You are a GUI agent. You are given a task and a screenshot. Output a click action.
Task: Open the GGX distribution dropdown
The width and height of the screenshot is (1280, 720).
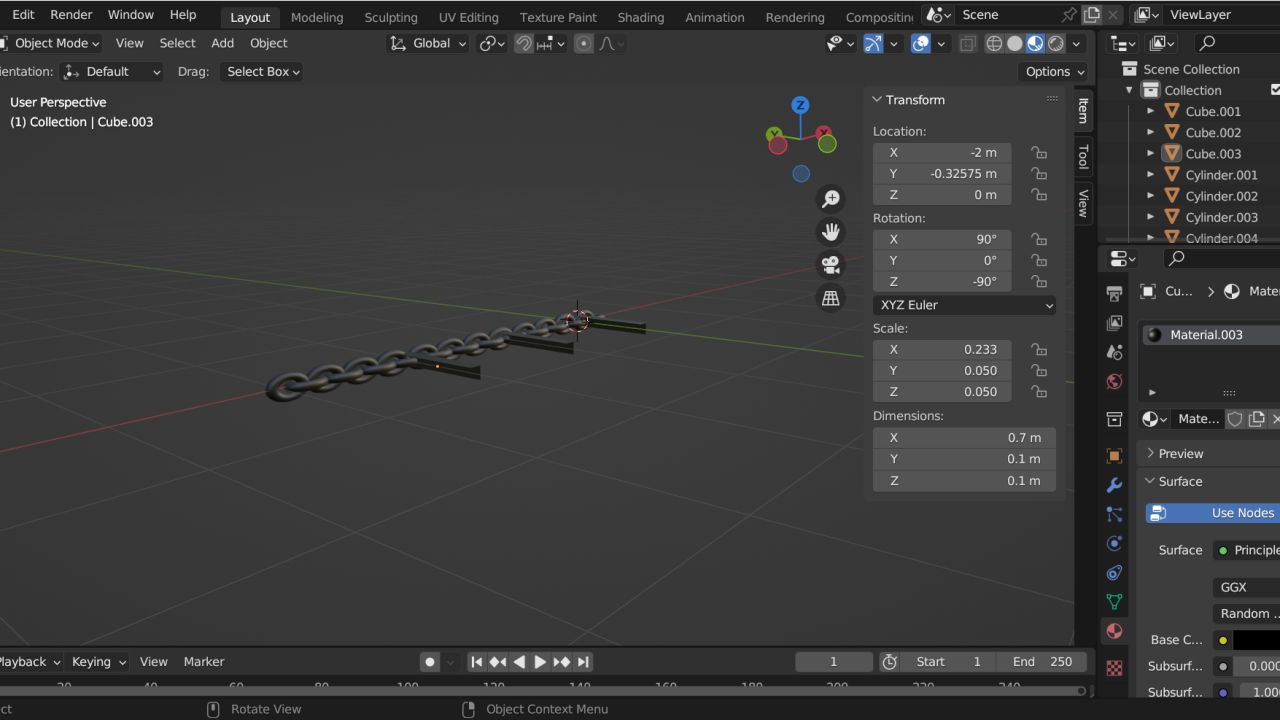tap(1246, 587)
